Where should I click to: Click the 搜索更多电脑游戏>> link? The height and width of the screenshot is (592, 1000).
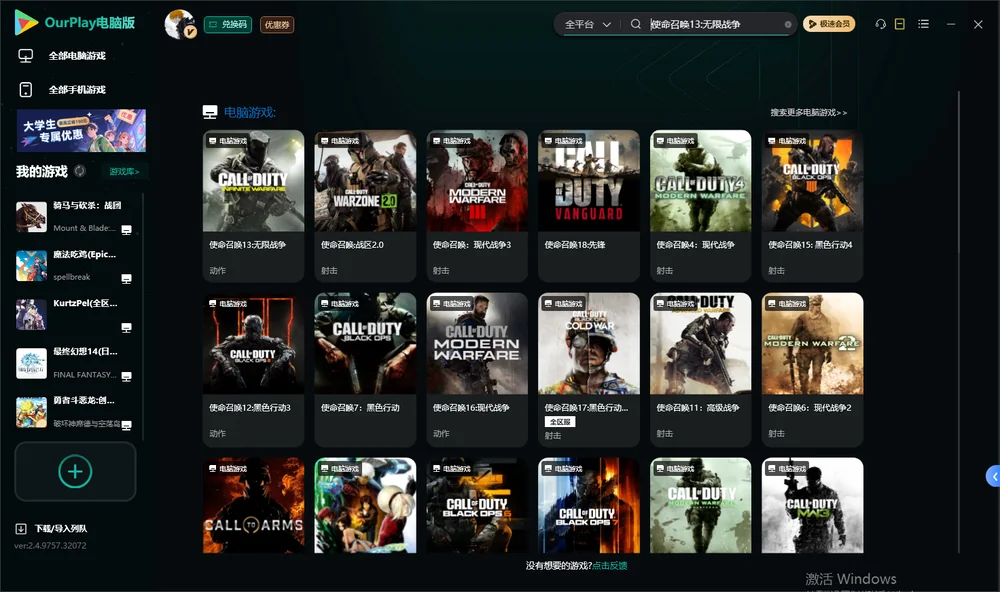click(x=808, y=112)
